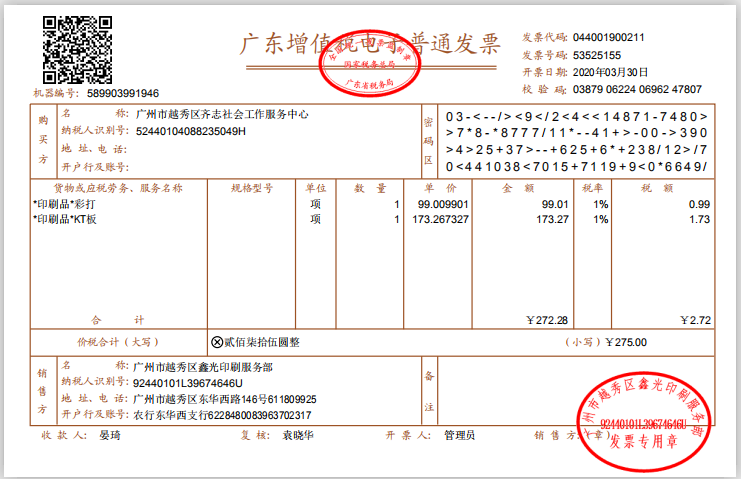Screen dimensions: 741x479
Task: Click issuer name 管理员
Action: coord(459,435)
